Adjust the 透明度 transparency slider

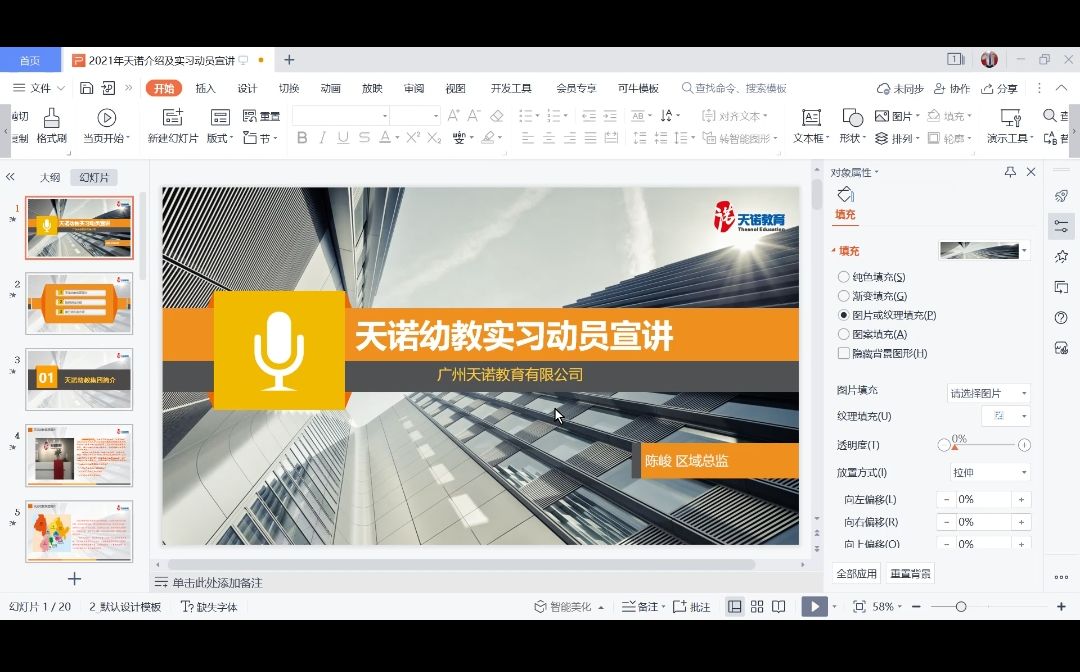coord(955,446)
